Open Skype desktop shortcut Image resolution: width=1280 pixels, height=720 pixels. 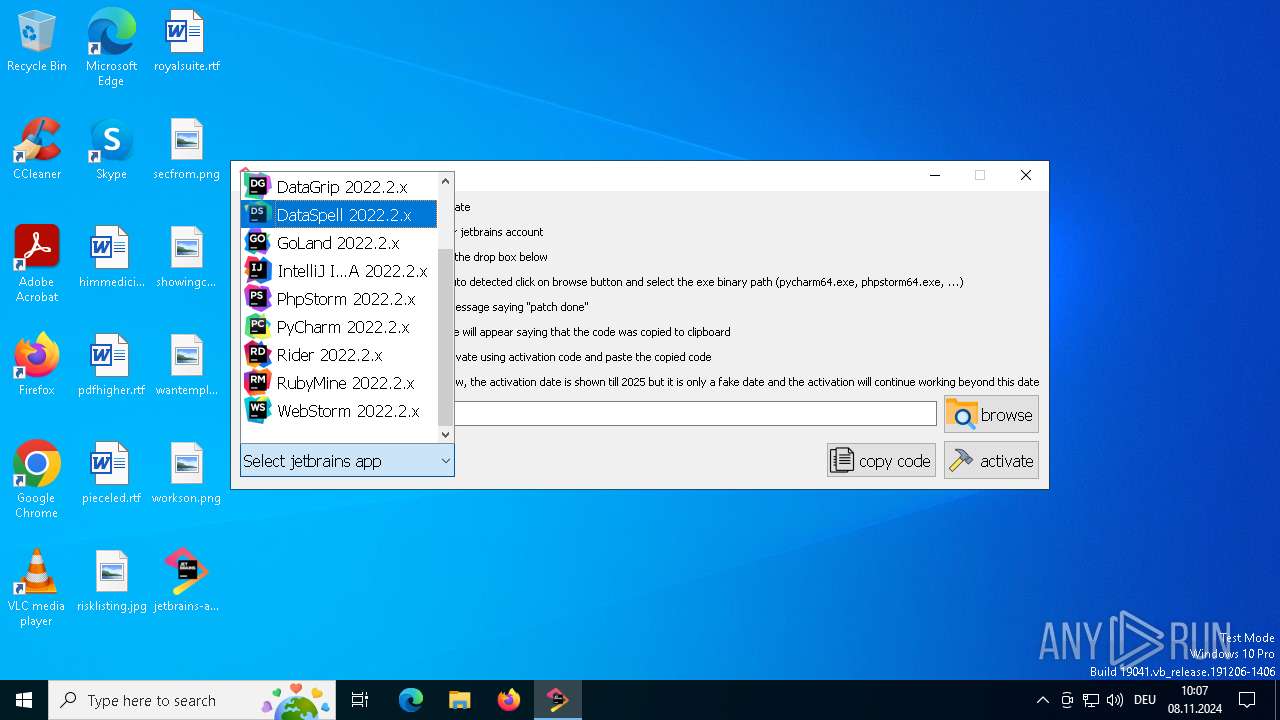coord(111,150)
